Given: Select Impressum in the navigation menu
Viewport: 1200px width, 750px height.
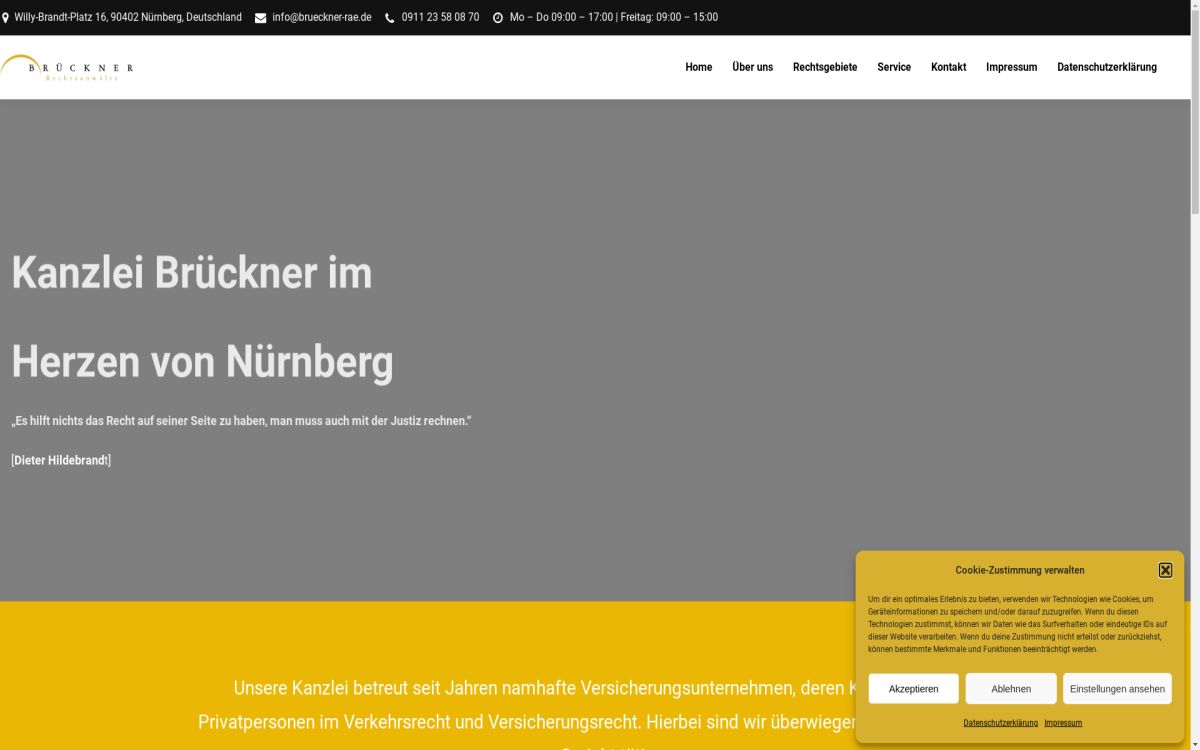Looking at the screenshot, I should click(x=1011, y=67).
